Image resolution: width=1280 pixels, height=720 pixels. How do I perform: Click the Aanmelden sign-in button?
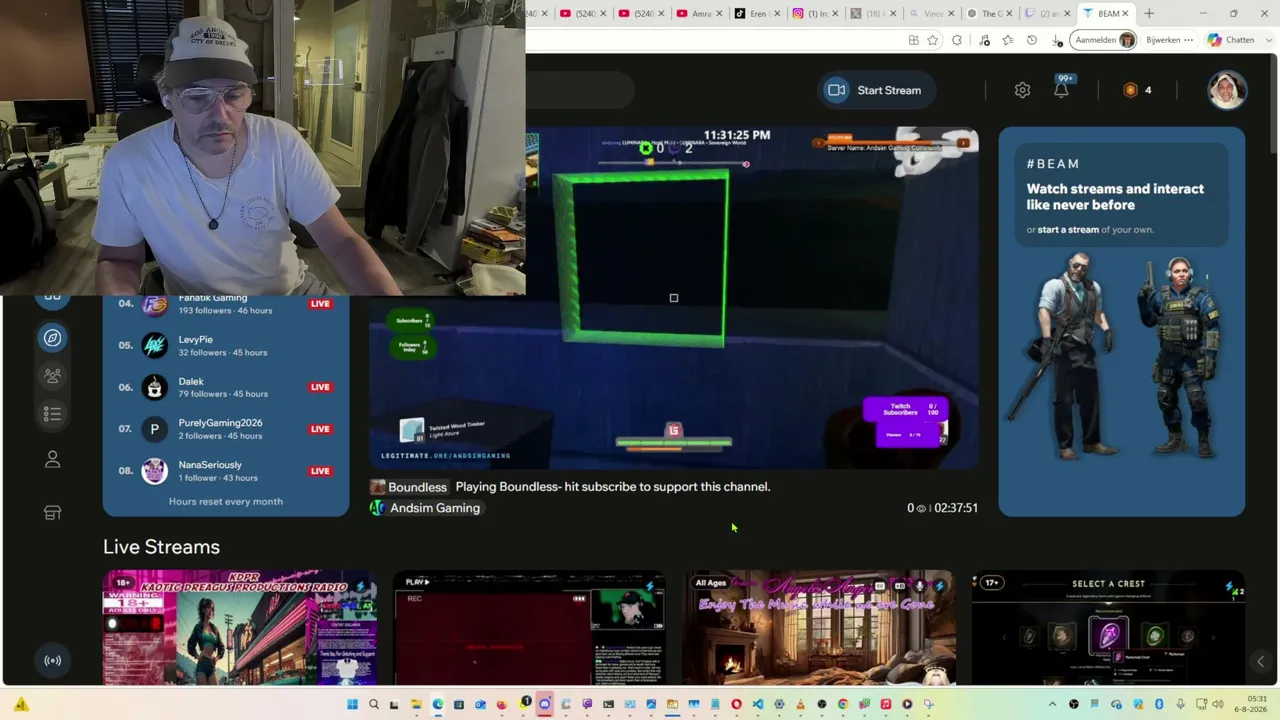click(1104, 40)
